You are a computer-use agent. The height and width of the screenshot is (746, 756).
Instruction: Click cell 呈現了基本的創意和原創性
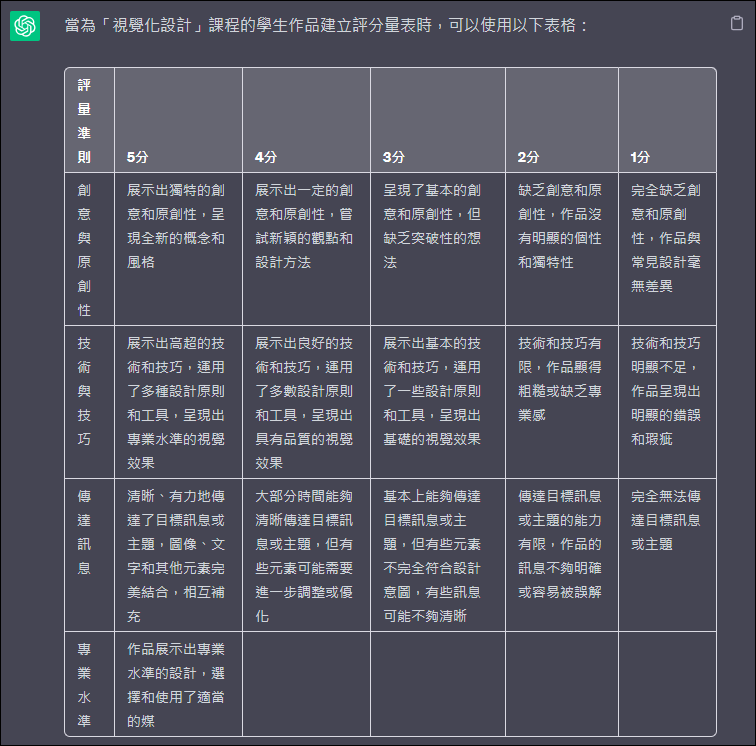pos(438,249)
